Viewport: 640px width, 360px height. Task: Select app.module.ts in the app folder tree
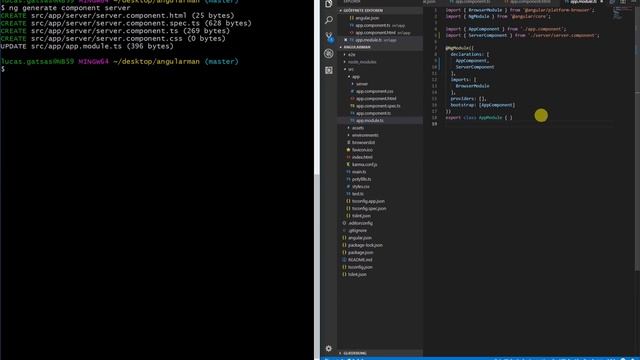point(380,120)
